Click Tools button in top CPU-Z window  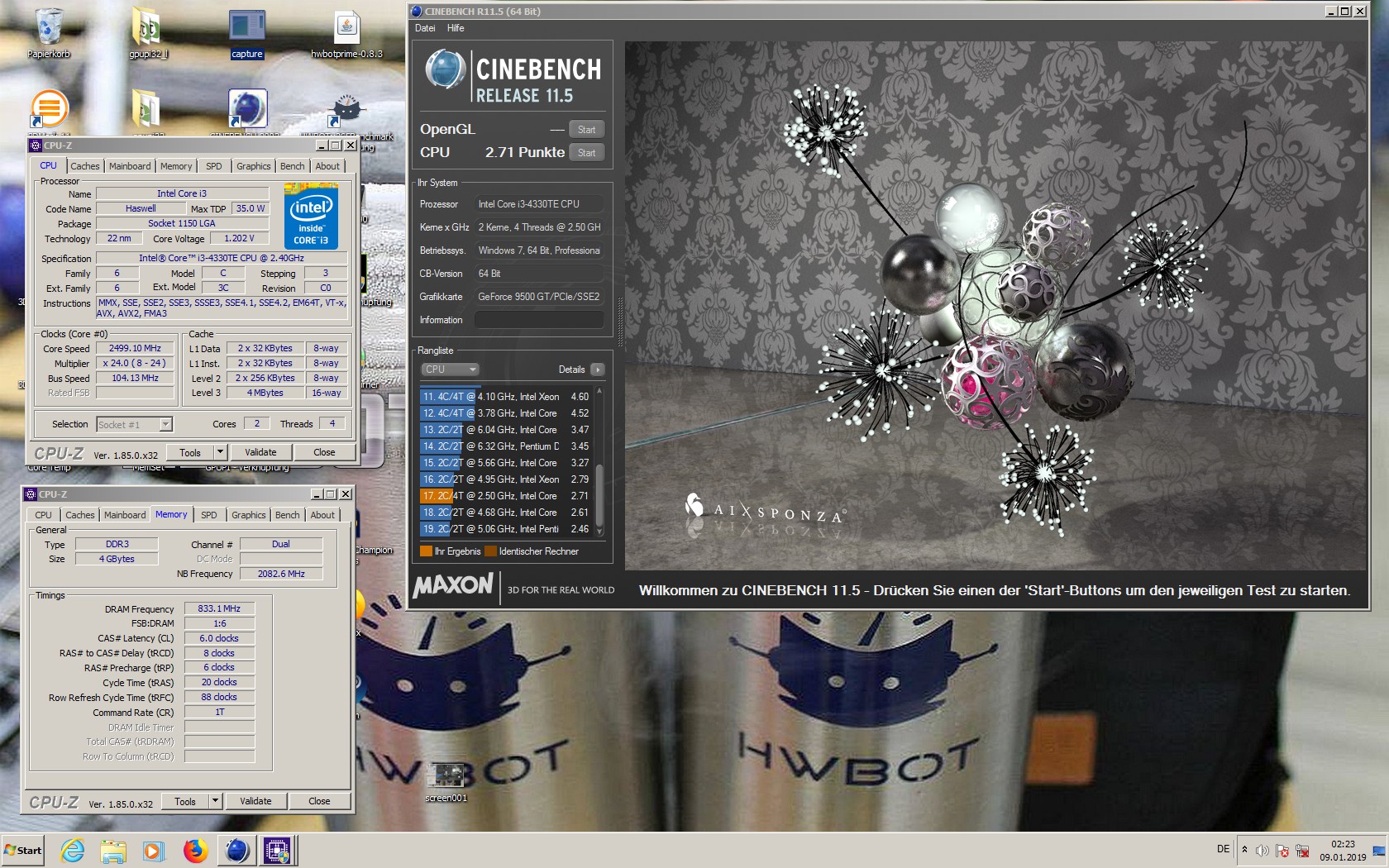coord(190,452)
